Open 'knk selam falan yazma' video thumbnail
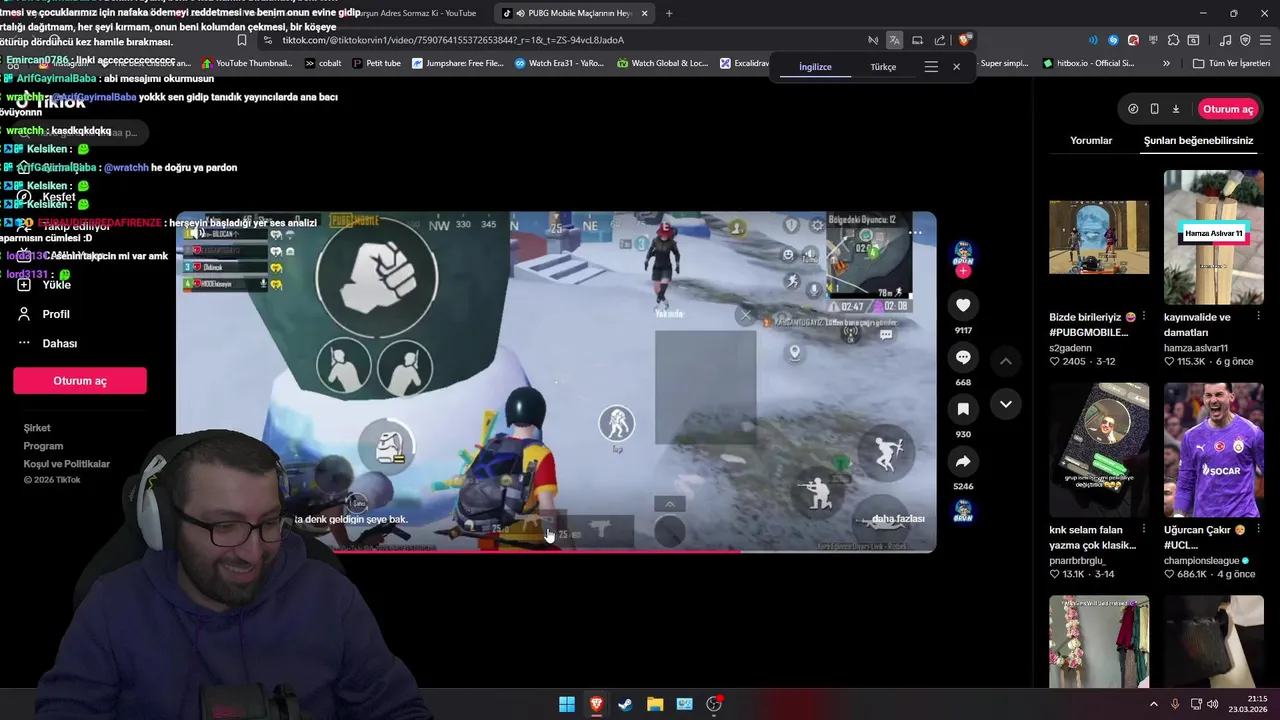This screenshot has height=720, width=1280. (1099, 450)
